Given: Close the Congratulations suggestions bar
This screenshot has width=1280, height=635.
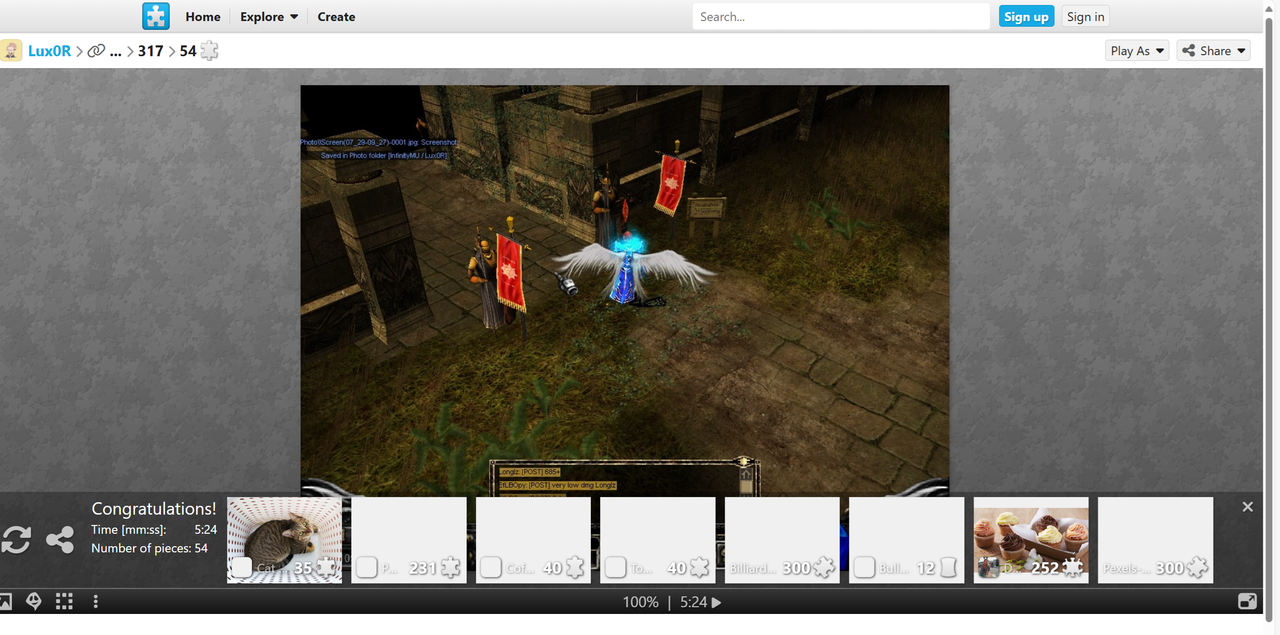Looking at the screenshot, I should (1247, 507).
